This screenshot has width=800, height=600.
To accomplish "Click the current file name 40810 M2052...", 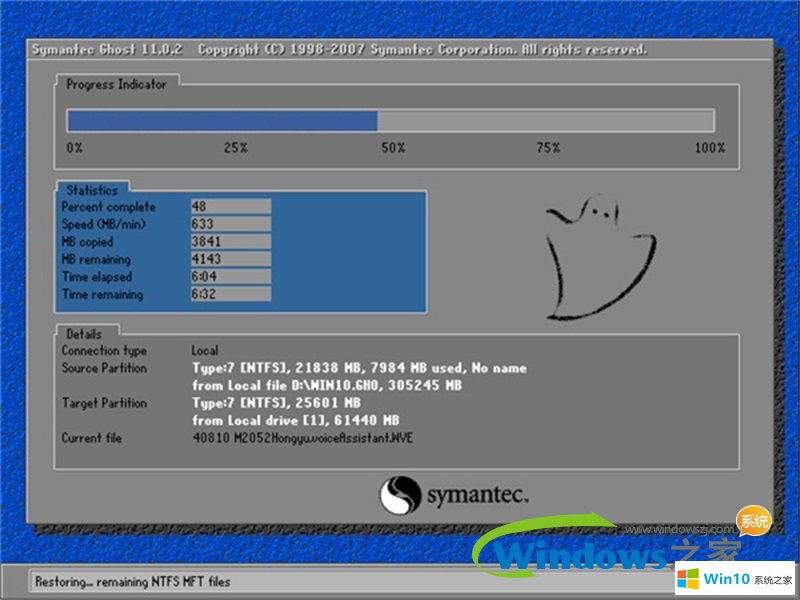I will tap(303, 438).
